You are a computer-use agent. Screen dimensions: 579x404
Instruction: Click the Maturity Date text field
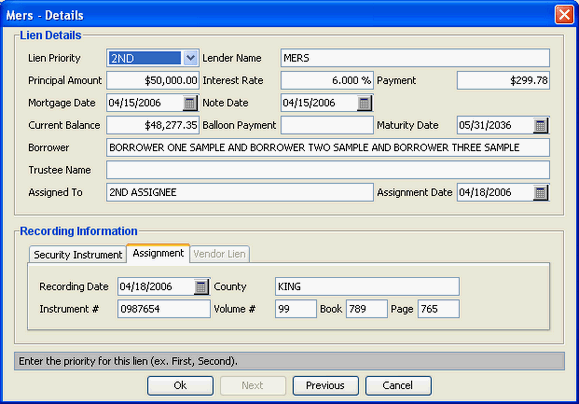point(496,126)
